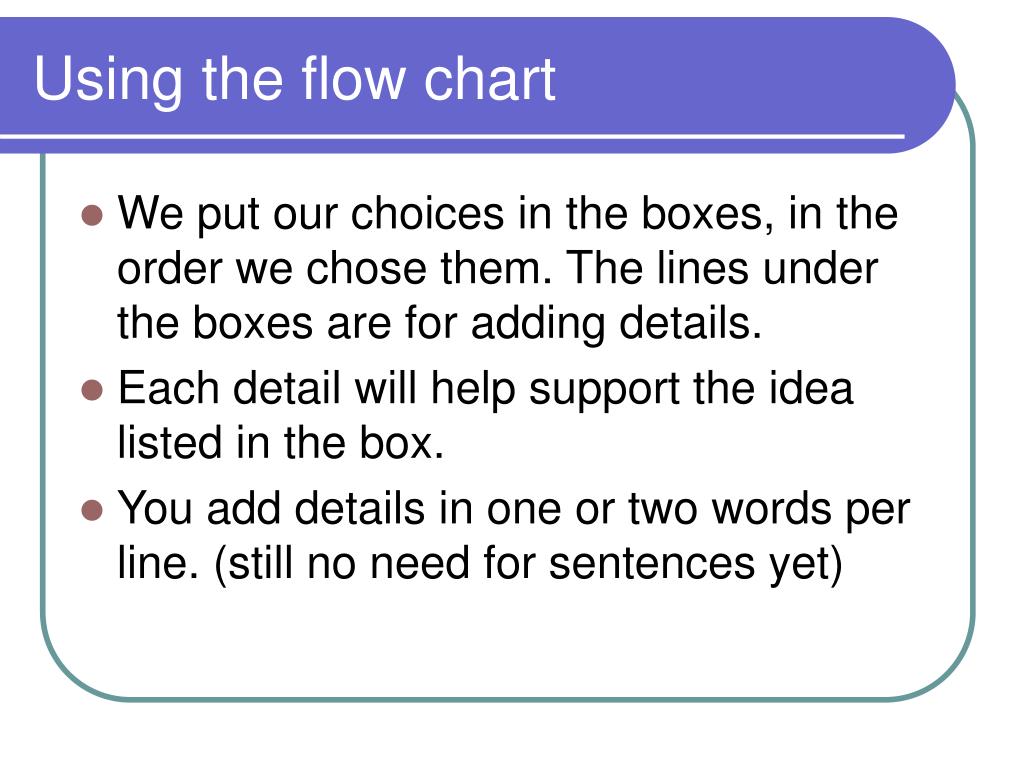
Task: Click the text "listed in the box."
Action: pyautogui.click(x=281, y=443)
